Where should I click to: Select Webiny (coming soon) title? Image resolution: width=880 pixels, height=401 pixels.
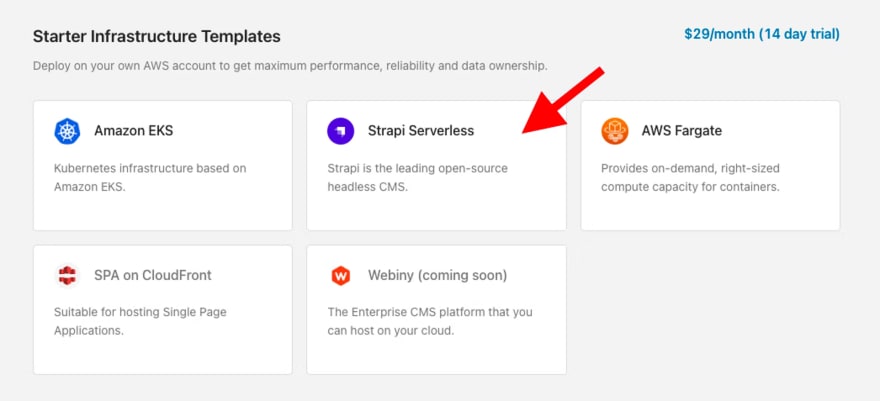point(437,275)
